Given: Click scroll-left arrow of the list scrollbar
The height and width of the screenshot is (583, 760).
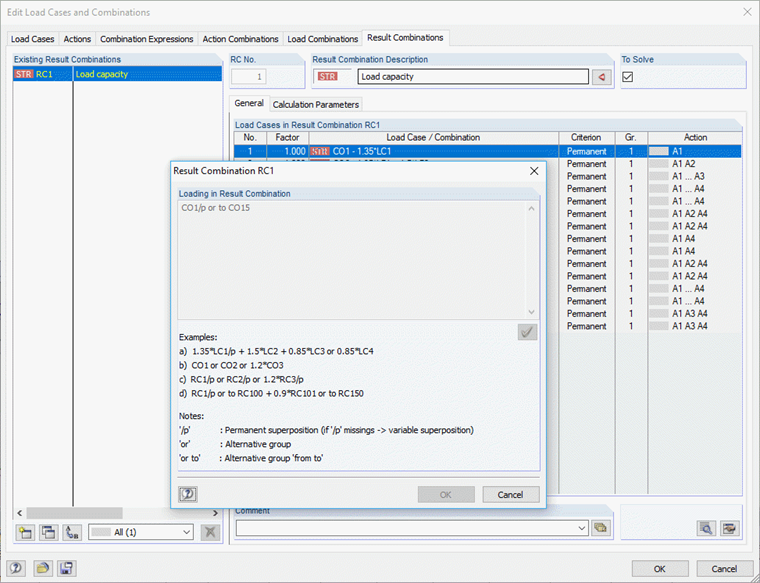Looking at the screenshot, I should pos(20,513).
